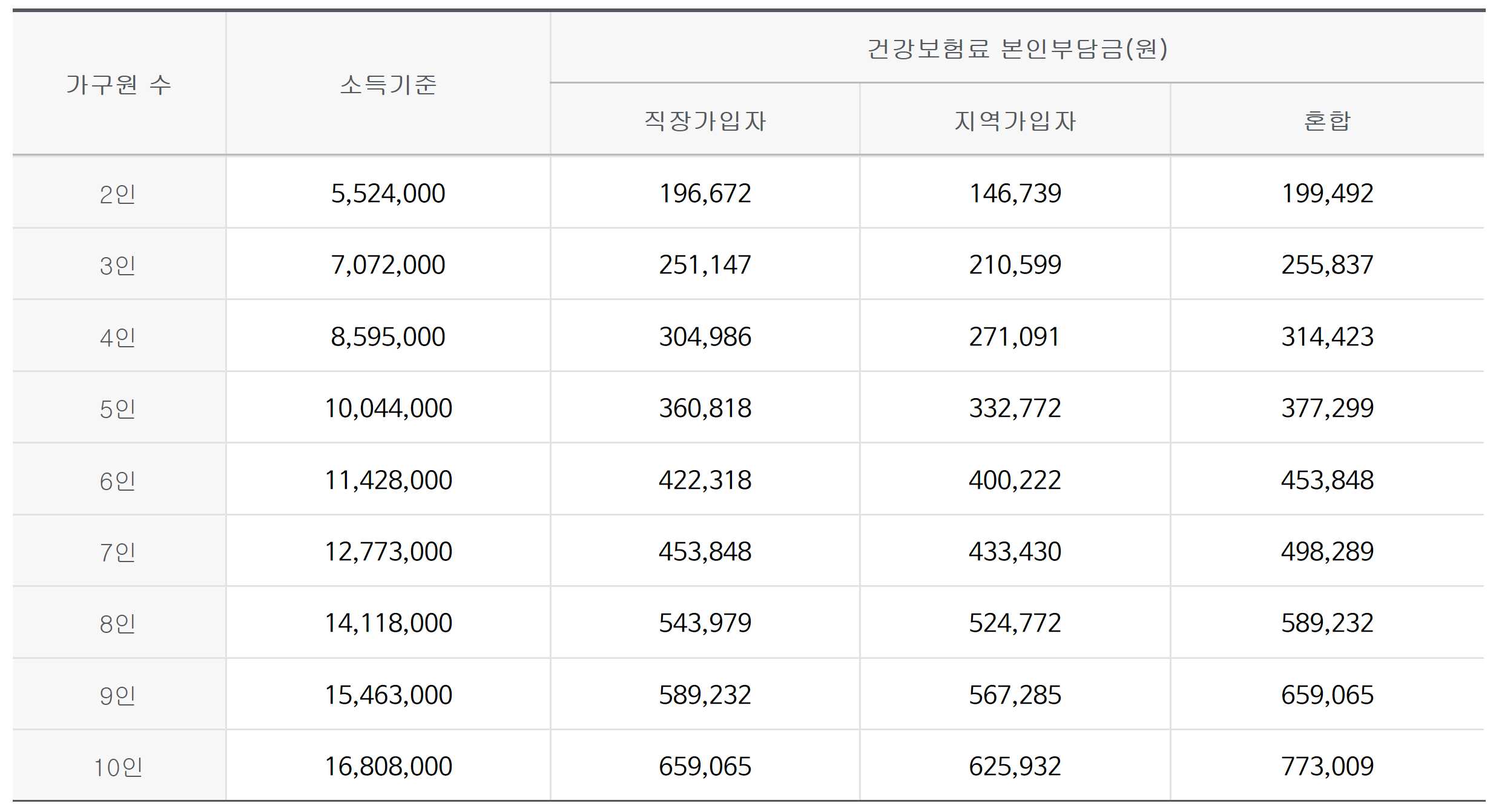Screen dimensions: 1496x812
Task: Click the 659,065 cell in 9인 row
Action: tap(1327, 695)
